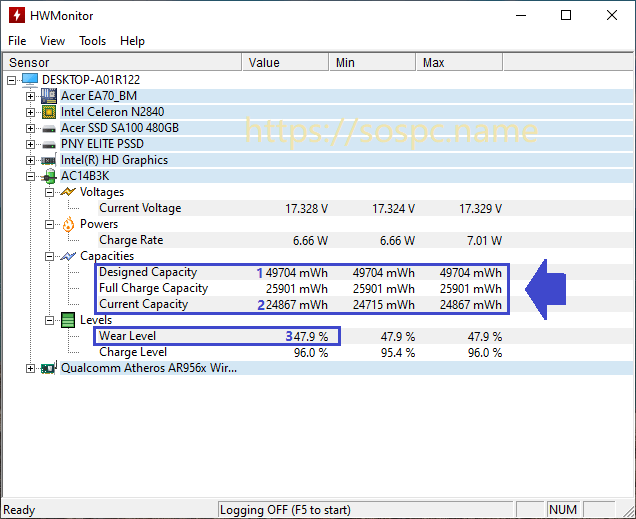Click the green Levels icon
This screenshot has width=636, height=519.
pos(67,320)
